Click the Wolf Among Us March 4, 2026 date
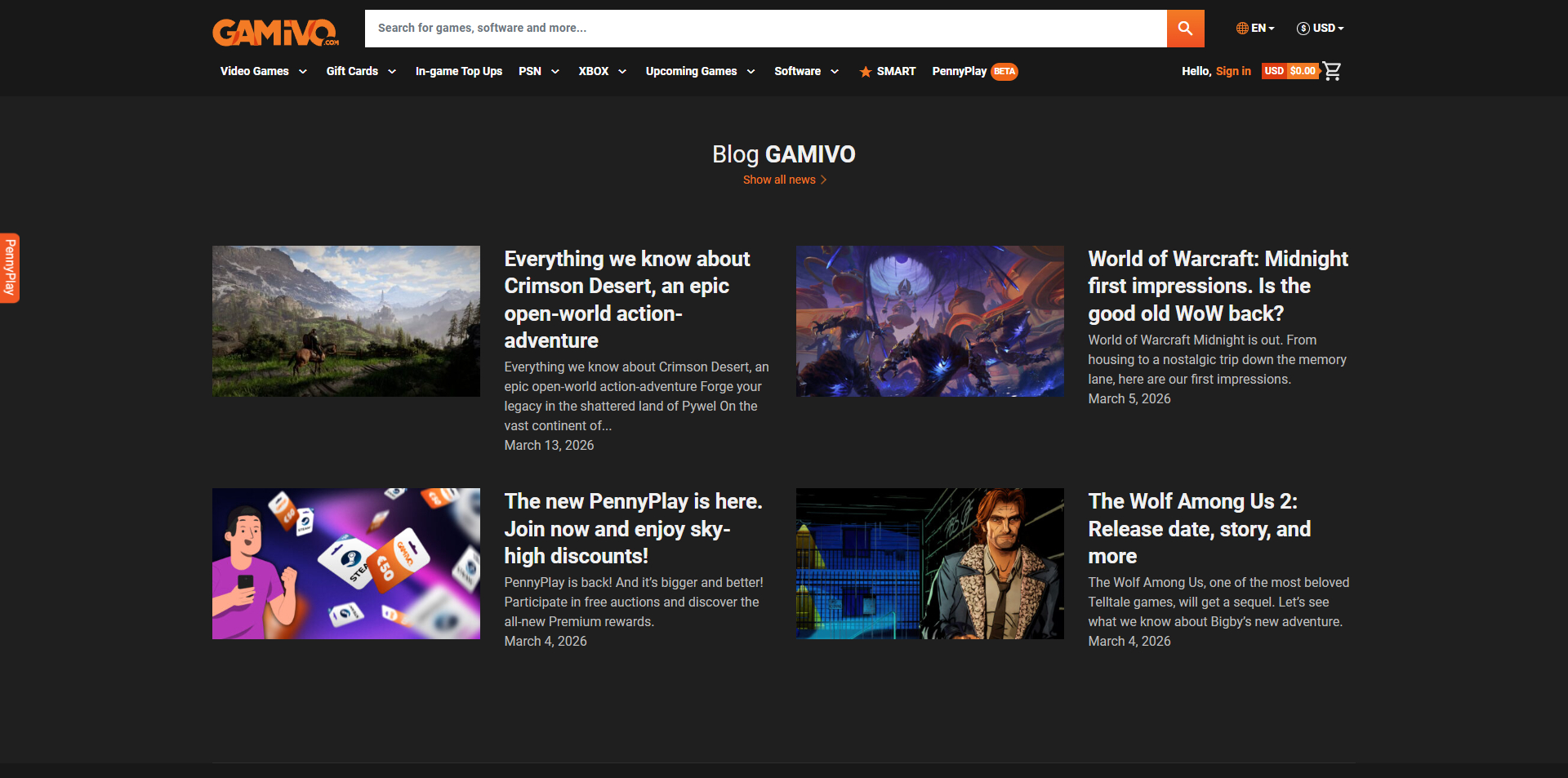This screenshot has height=778, width=1568. [1129, 641]
